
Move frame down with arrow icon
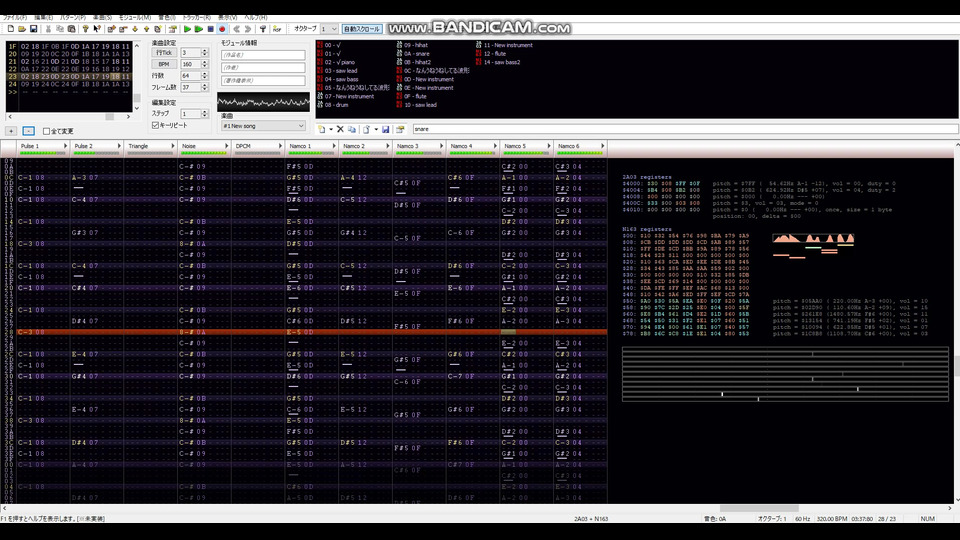click(135, 29)
